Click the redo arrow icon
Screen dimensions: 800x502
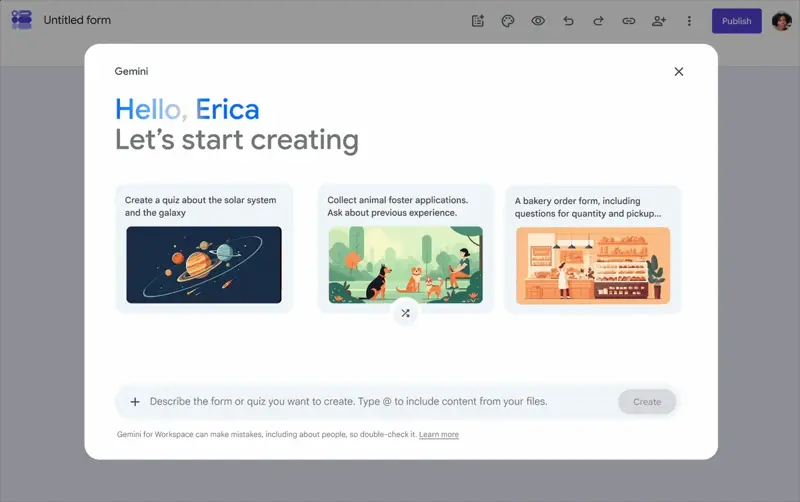[x=598, y=21]
